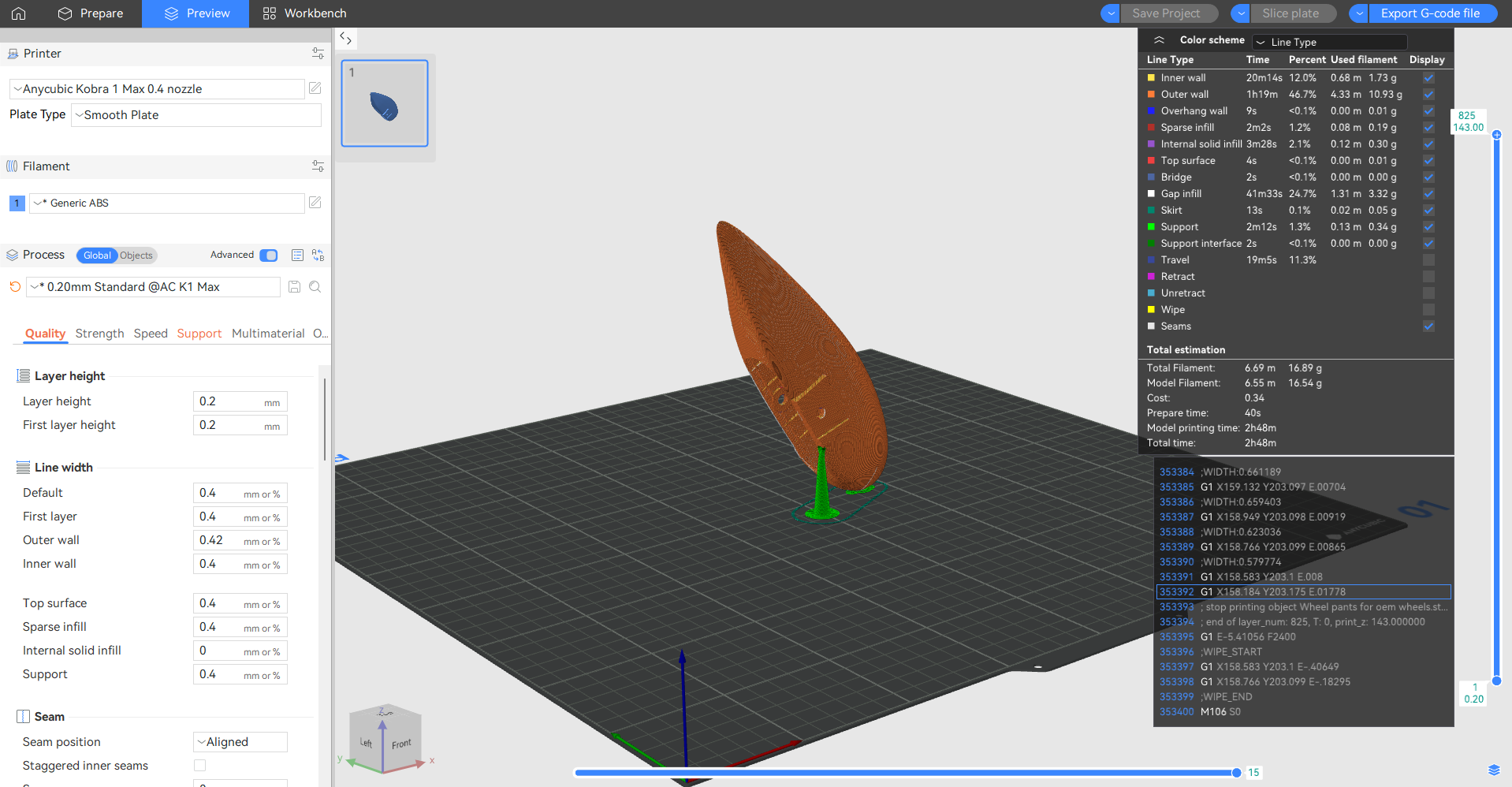Save the process preset icon
The width and height of the screenshot is (1512, 787).
295,287
